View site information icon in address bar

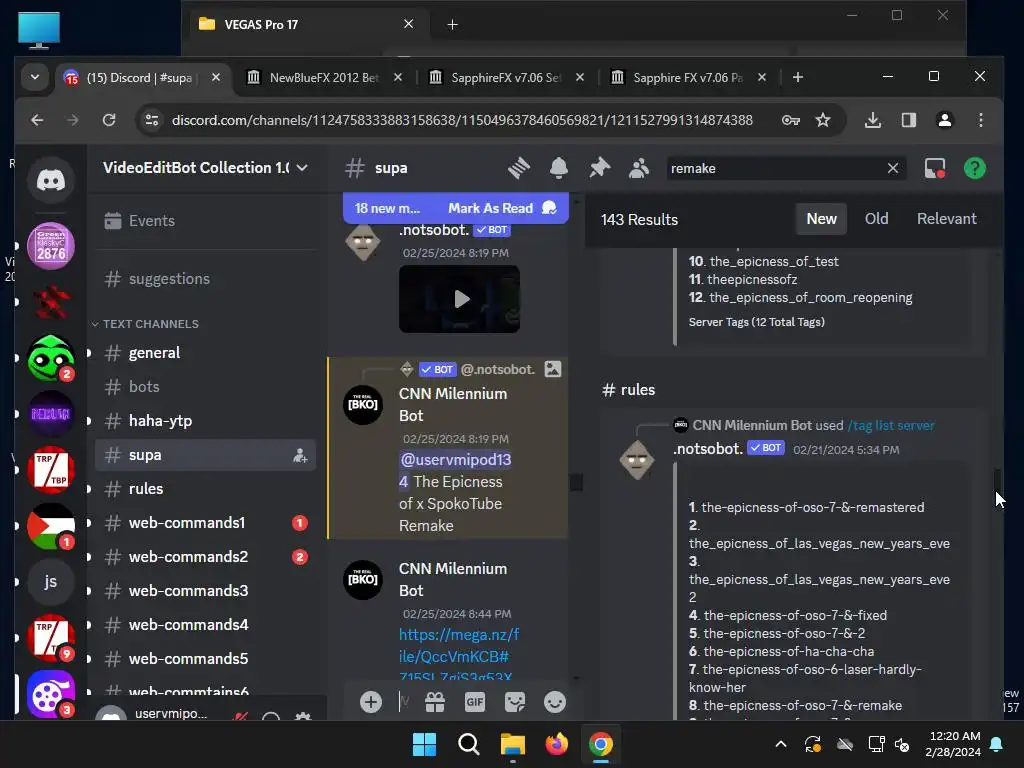(152, 120)
